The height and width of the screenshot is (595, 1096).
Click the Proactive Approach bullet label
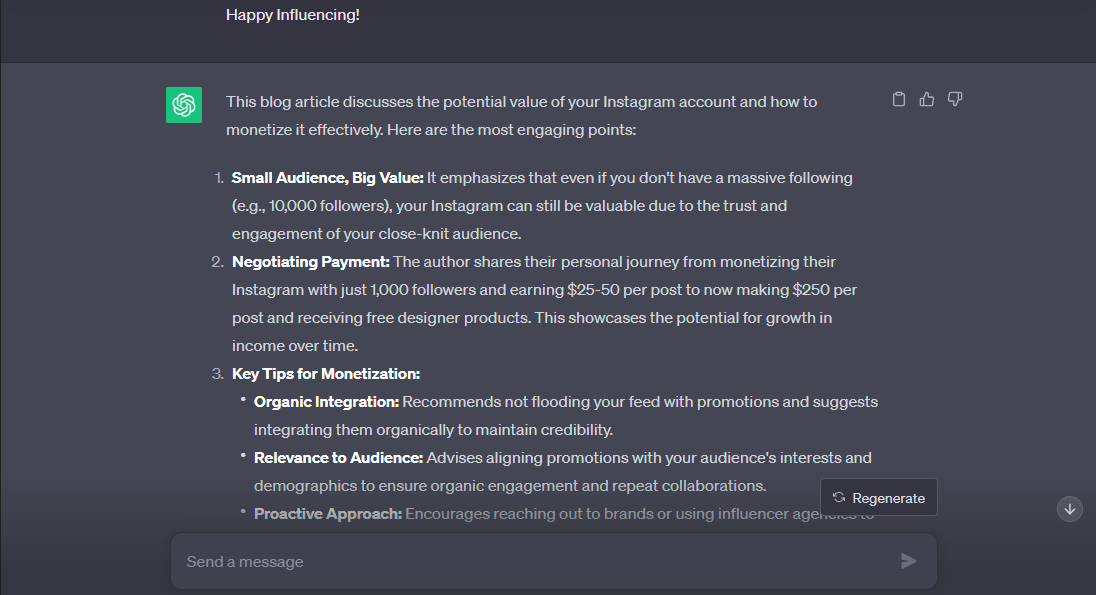(x=328, y=514)
